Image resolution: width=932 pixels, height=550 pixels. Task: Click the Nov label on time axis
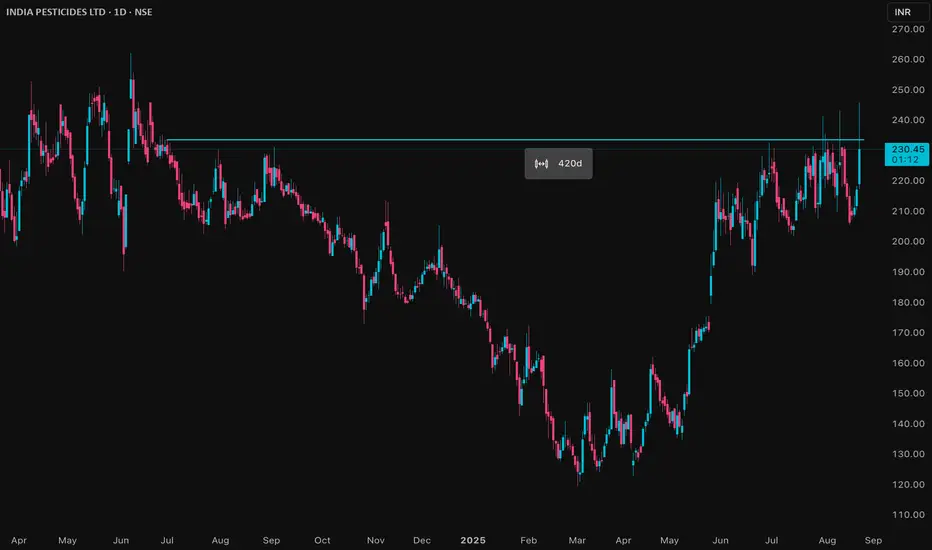tap(376, 540)
